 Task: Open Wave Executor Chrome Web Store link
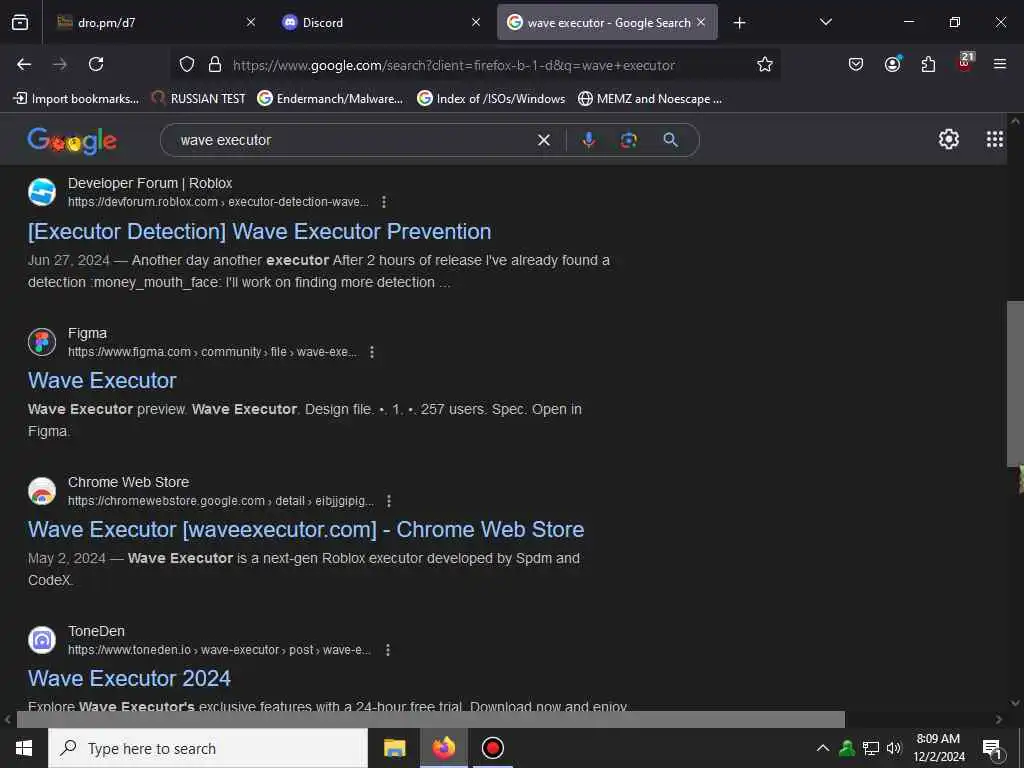pyautogui.click(x=306, y=529)
